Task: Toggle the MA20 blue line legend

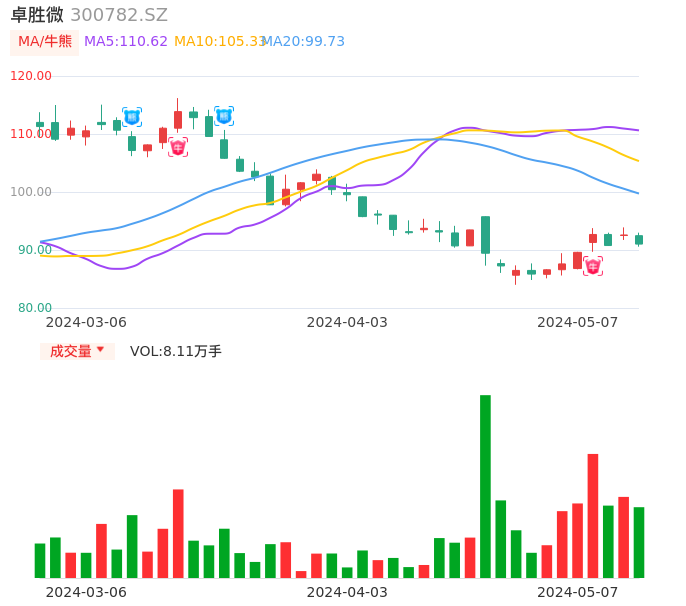Action: pos(303,42)
